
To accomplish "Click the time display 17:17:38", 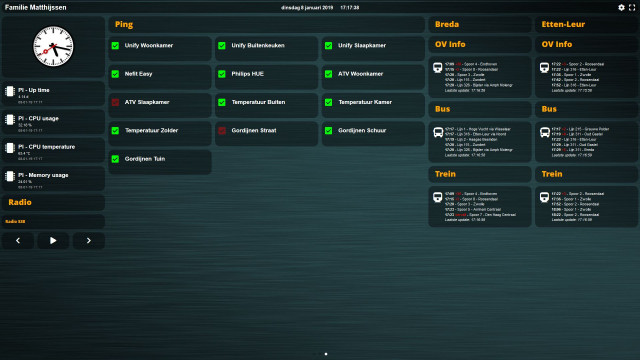I will [350, 7].
